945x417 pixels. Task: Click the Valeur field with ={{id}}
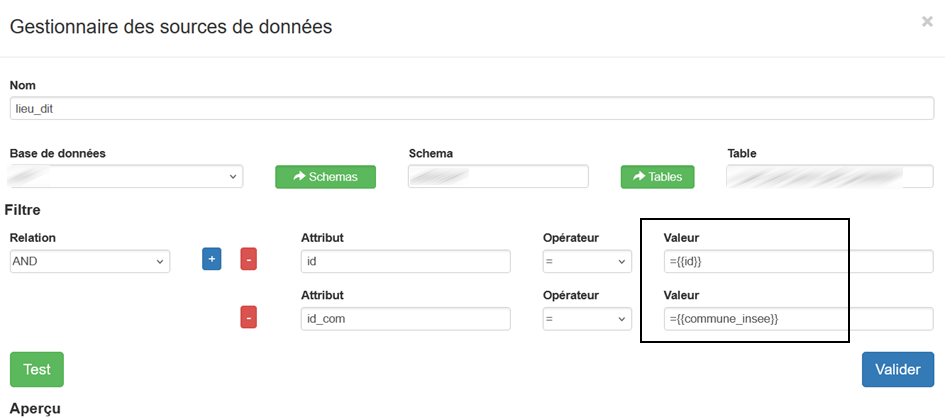797,261
